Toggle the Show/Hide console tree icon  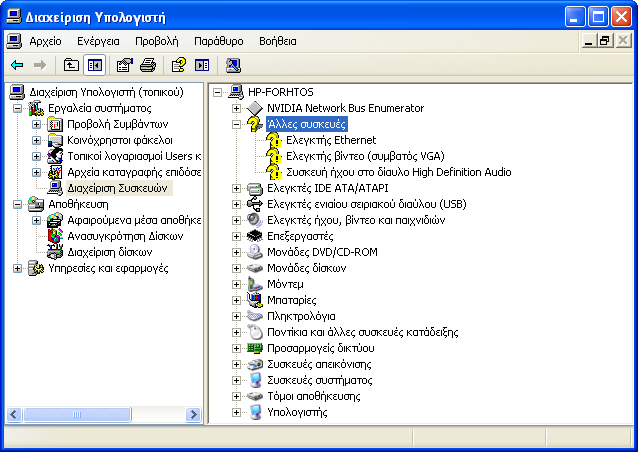point(95,65)
